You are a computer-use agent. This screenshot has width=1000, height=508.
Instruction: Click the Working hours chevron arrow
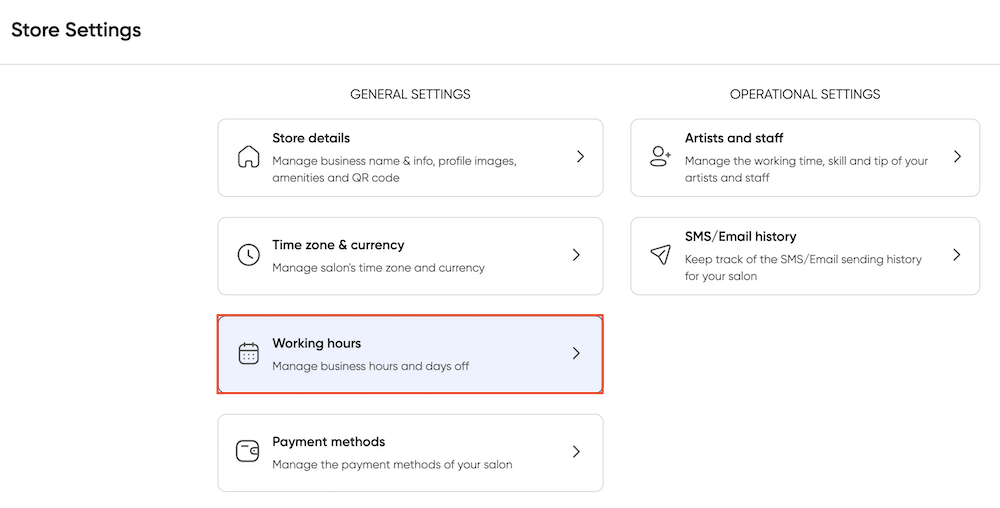tap(576, 353)
